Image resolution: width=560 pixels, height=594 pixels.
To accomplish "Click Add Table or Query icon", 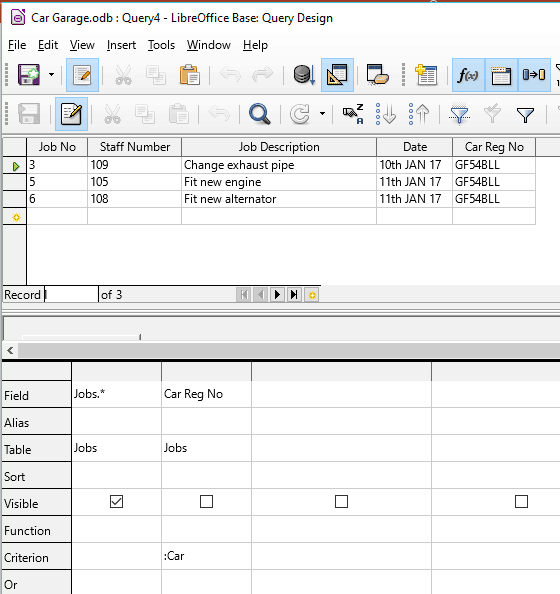I will pos(426,75).
